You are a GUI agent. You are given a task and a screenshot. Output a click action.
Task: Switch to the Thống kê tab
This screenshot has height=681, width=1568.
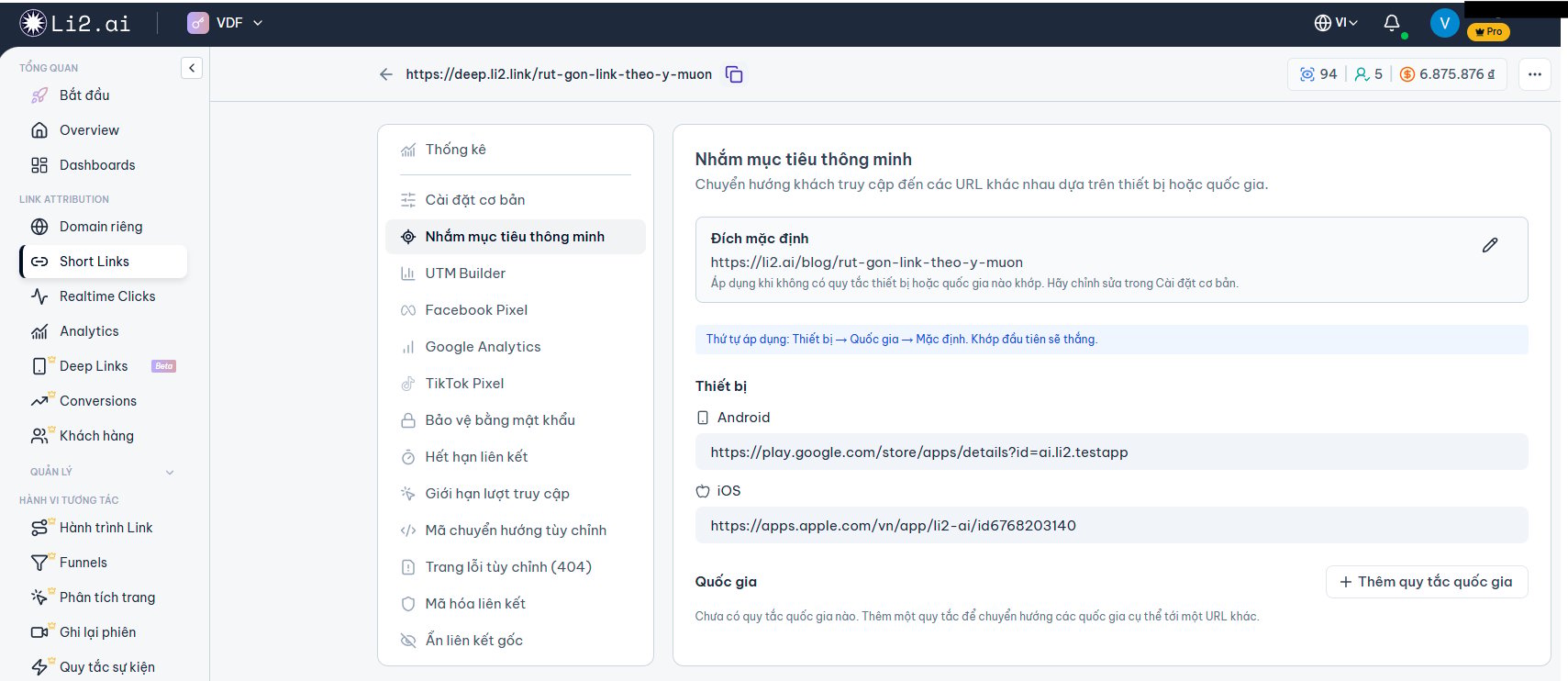(x=516, y=150)
